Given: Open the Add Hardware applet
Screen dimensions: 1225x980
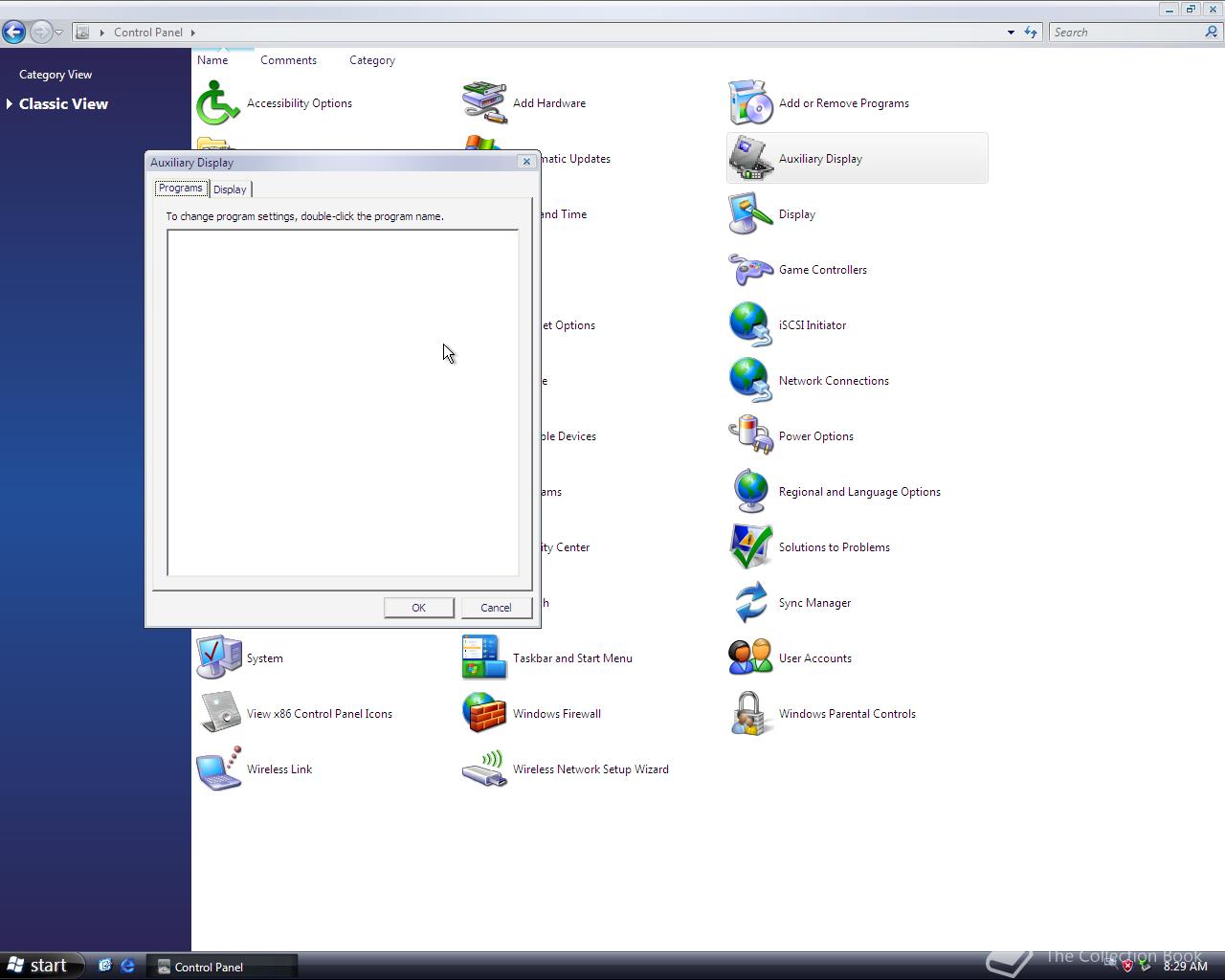Looking at the screenshot, I should pyautogui.click(x=484, y=103).
